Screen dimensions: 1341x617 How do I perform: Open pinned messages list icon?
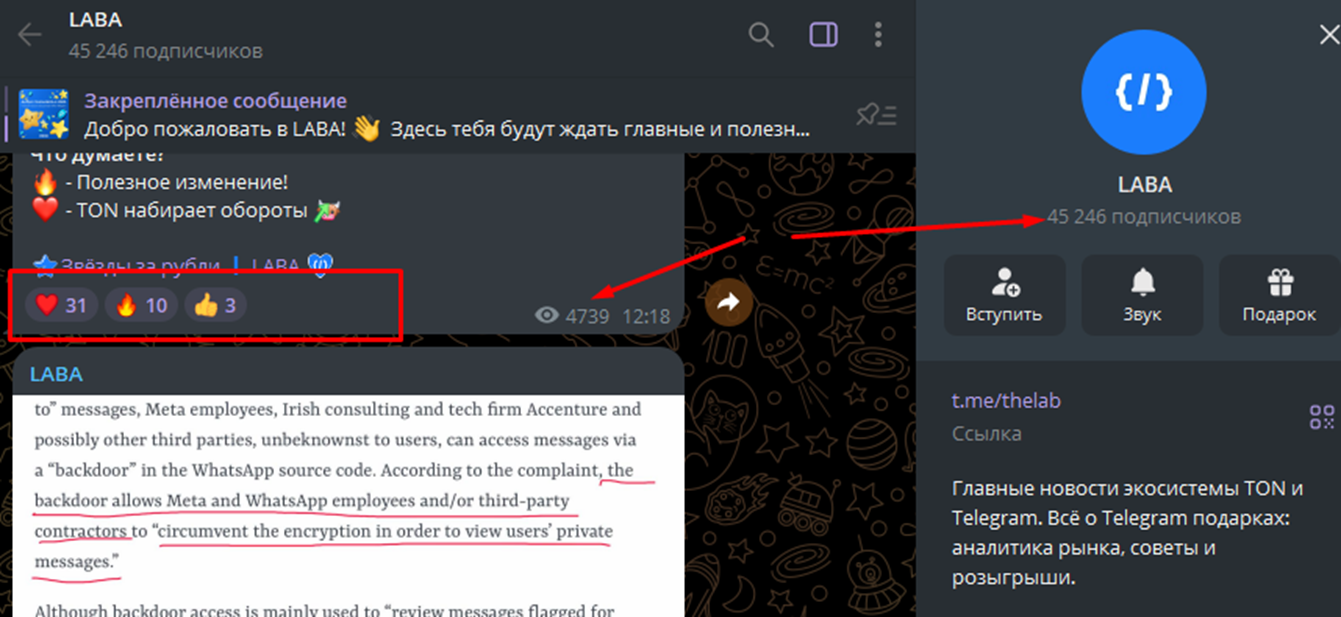point(877,115)
